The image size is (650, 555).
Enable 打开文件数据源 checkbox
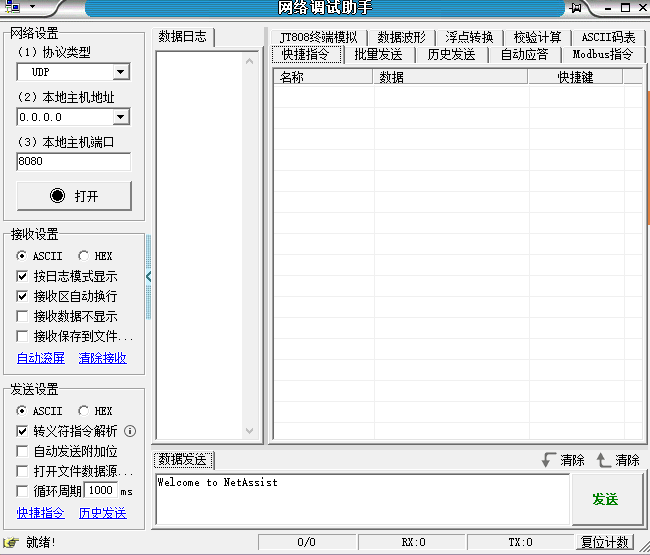pyautogui.click(x=22, y=471)
